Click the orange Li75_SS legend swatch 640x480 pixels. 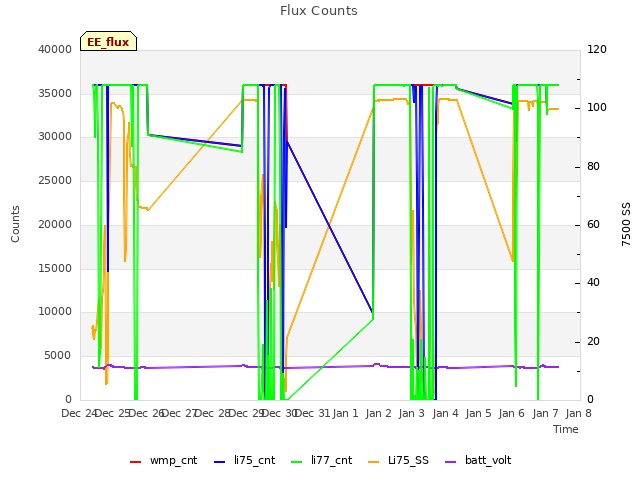(373, 462)
